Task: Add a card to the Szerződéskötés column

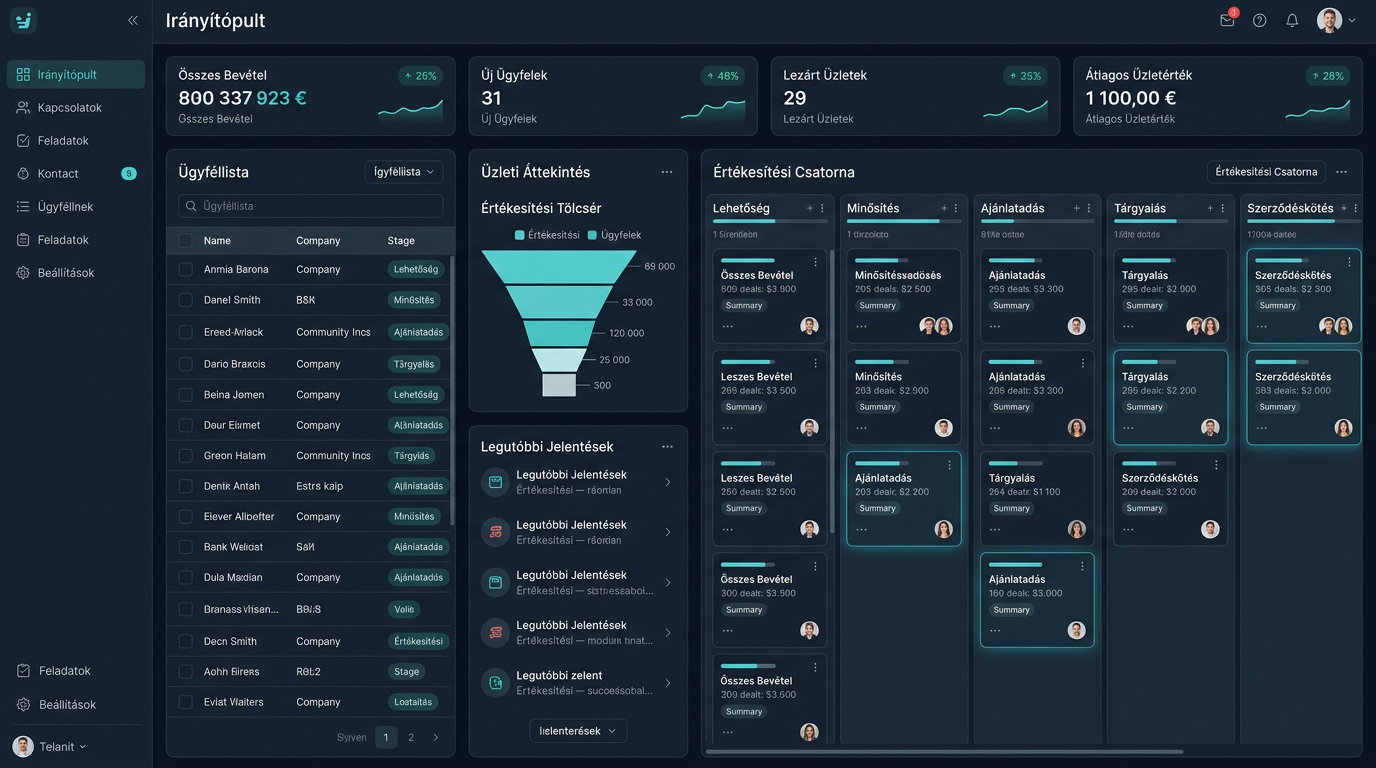Action: pyautogui.click(x=1344, y=208)
